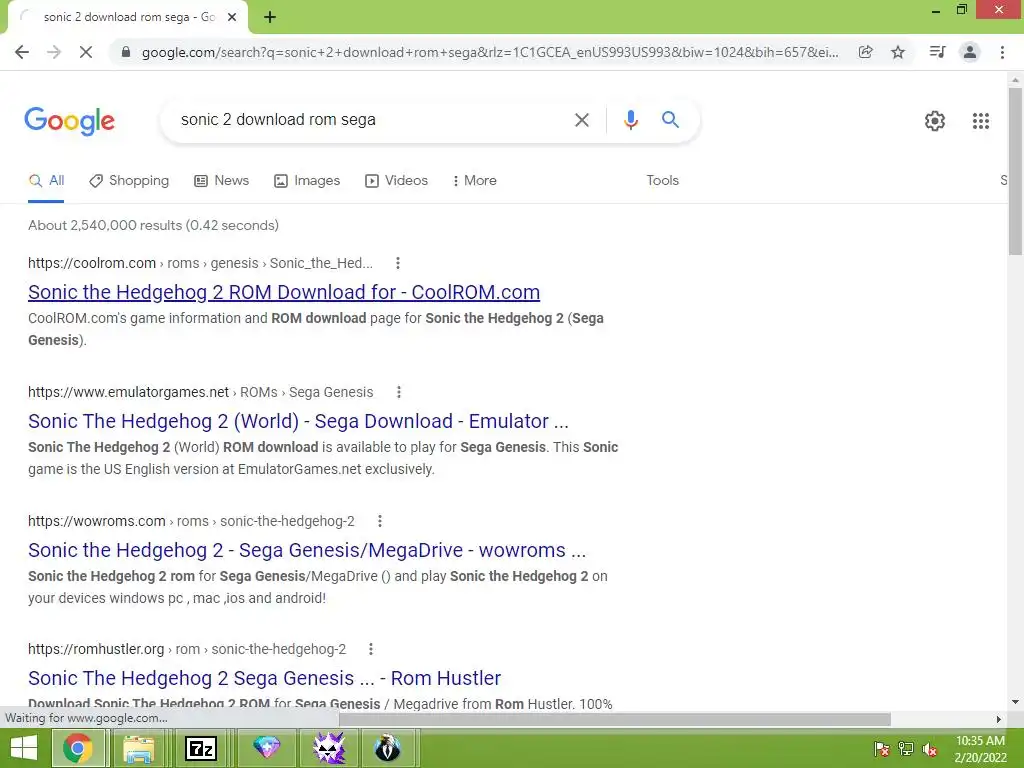Click the https://coolrom.com breadcrumb URL
1024x768 pixels.
92,263
